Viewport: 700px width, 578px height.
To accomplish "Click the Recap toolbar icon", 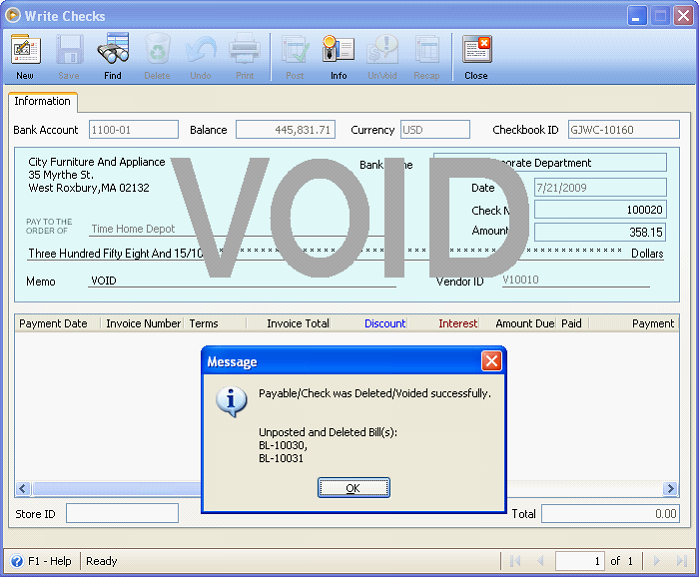I will click(x=427, y=50).
